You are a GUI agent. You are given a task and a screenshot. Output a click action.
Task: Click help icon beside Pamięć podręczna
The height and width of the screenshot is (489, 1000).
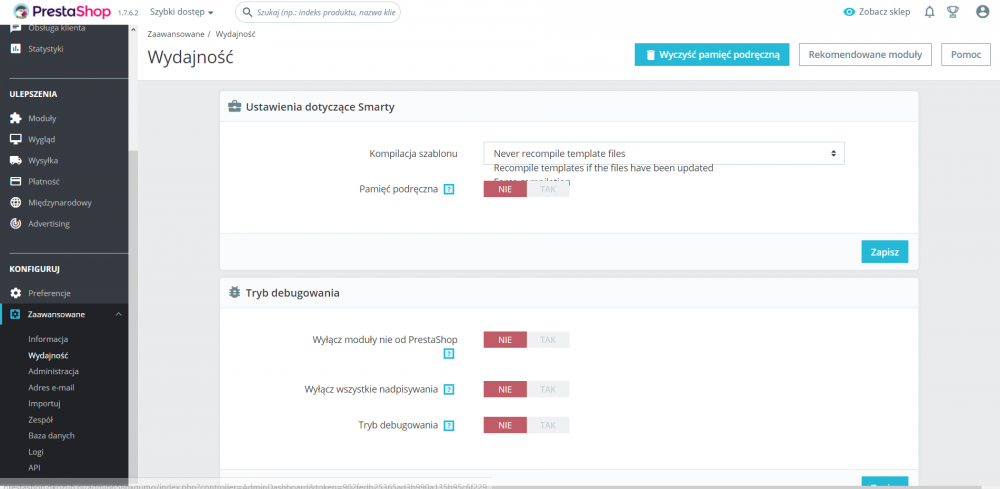coord(449,189)
